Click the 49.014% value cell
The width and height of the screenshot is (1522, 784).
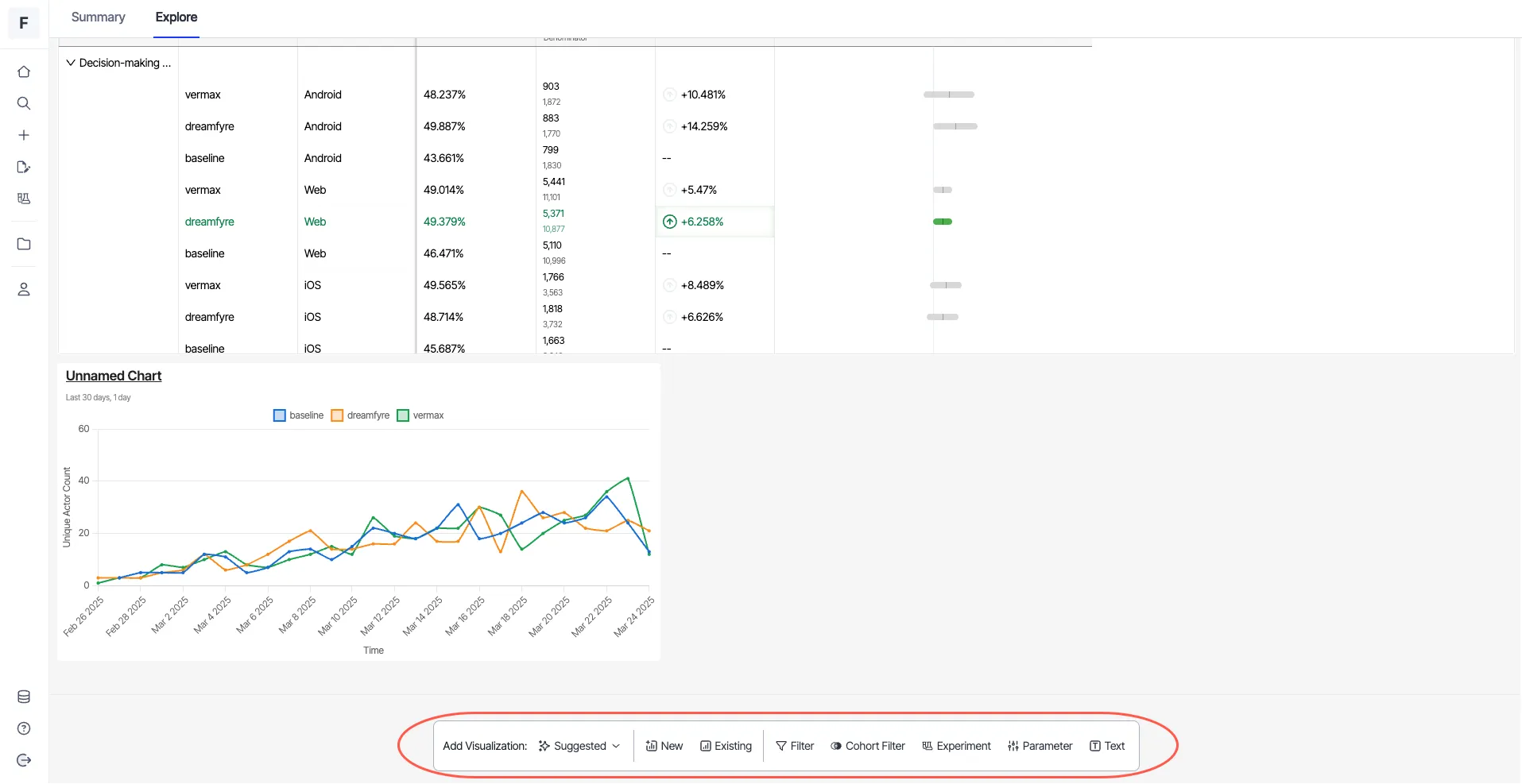point(443,190)
